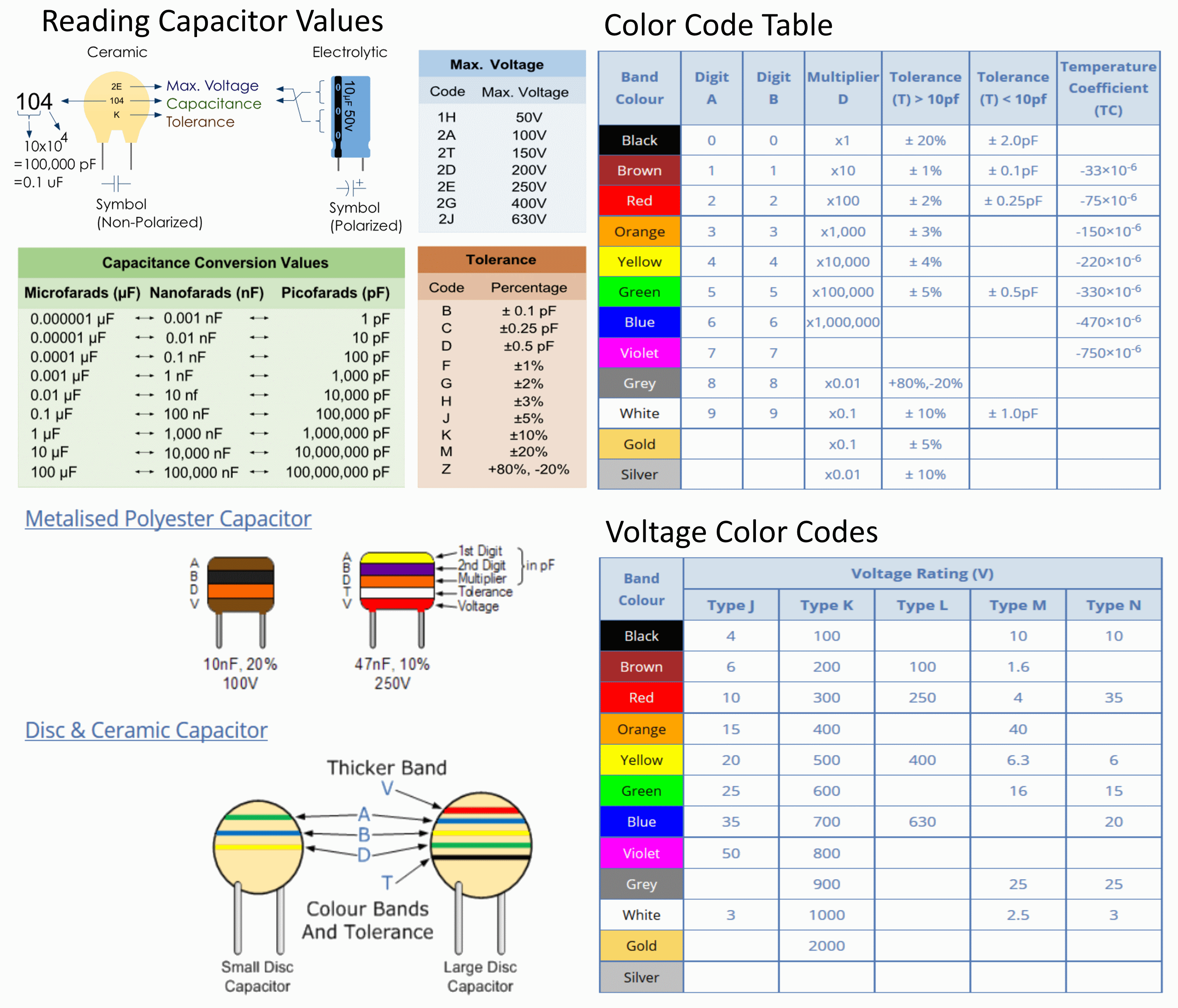Click the Metalised Polyester Capacitor link

tap(168, 518)
